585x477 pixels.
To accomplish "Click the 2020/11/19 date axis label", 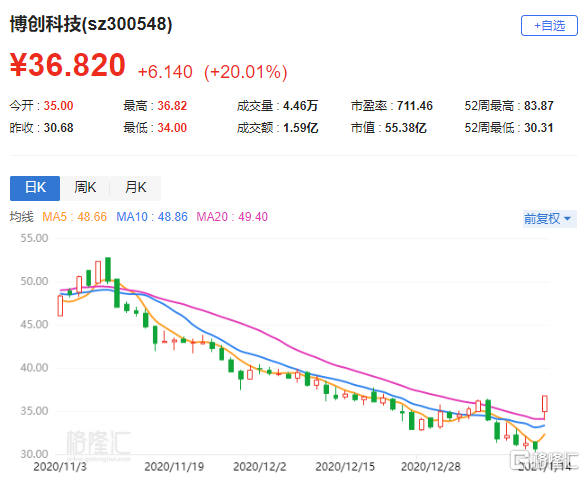I will click(x=174, y=467).
